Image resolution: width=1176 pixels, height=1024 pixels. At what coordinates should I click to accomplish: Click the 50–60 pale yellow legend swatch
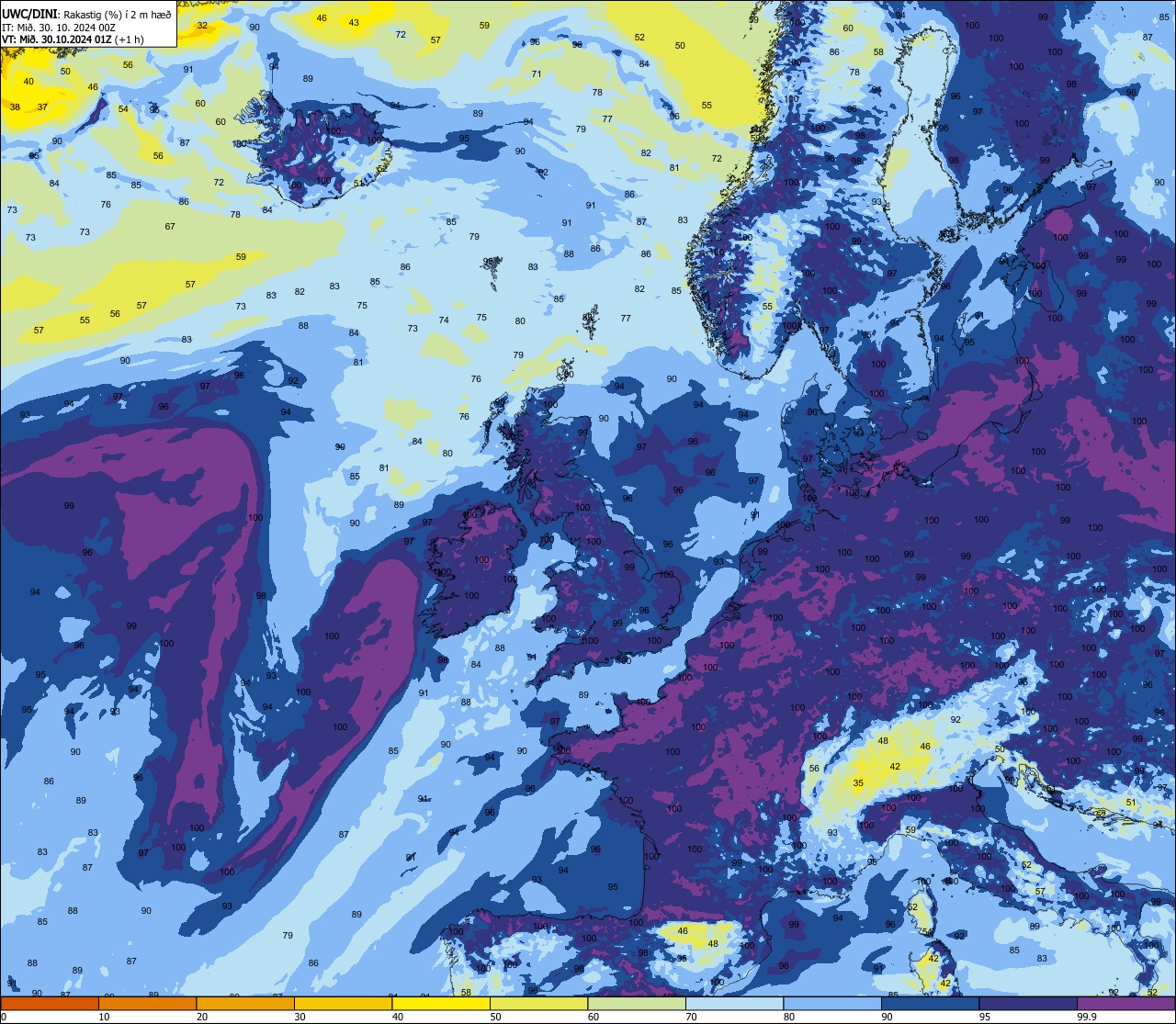pos(538,1003)
